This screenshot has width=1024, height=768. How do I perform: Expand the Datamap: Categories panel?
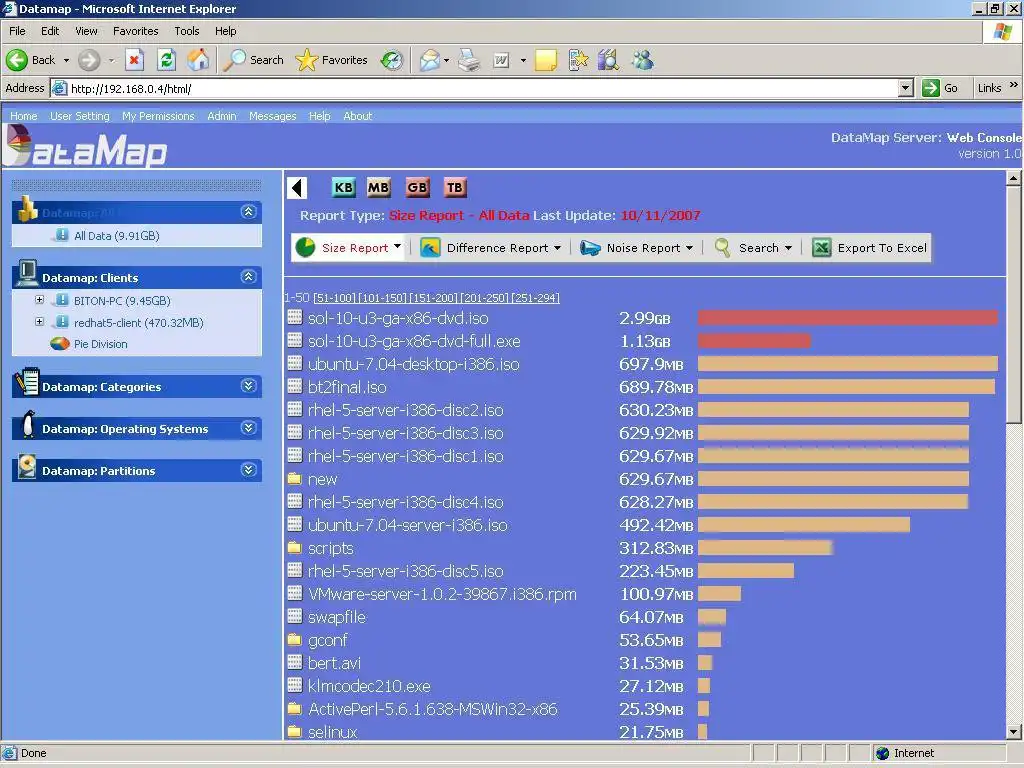(249, 386)
